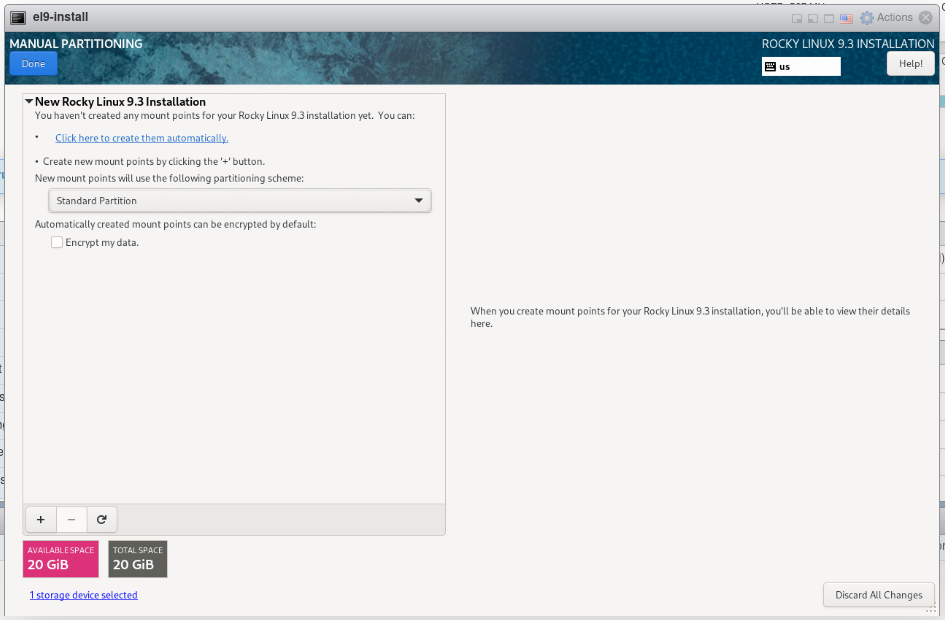
Task: Collapse the New Rocky Linux 9.3 Installation section
Action: pos(29,101)
